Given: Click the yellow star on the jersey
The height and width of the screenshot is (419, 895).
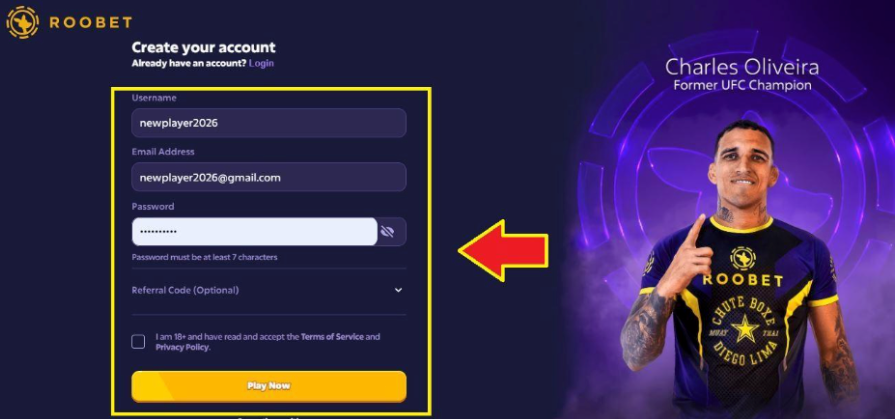Looking at the screenshot, I should click(745, 330).
